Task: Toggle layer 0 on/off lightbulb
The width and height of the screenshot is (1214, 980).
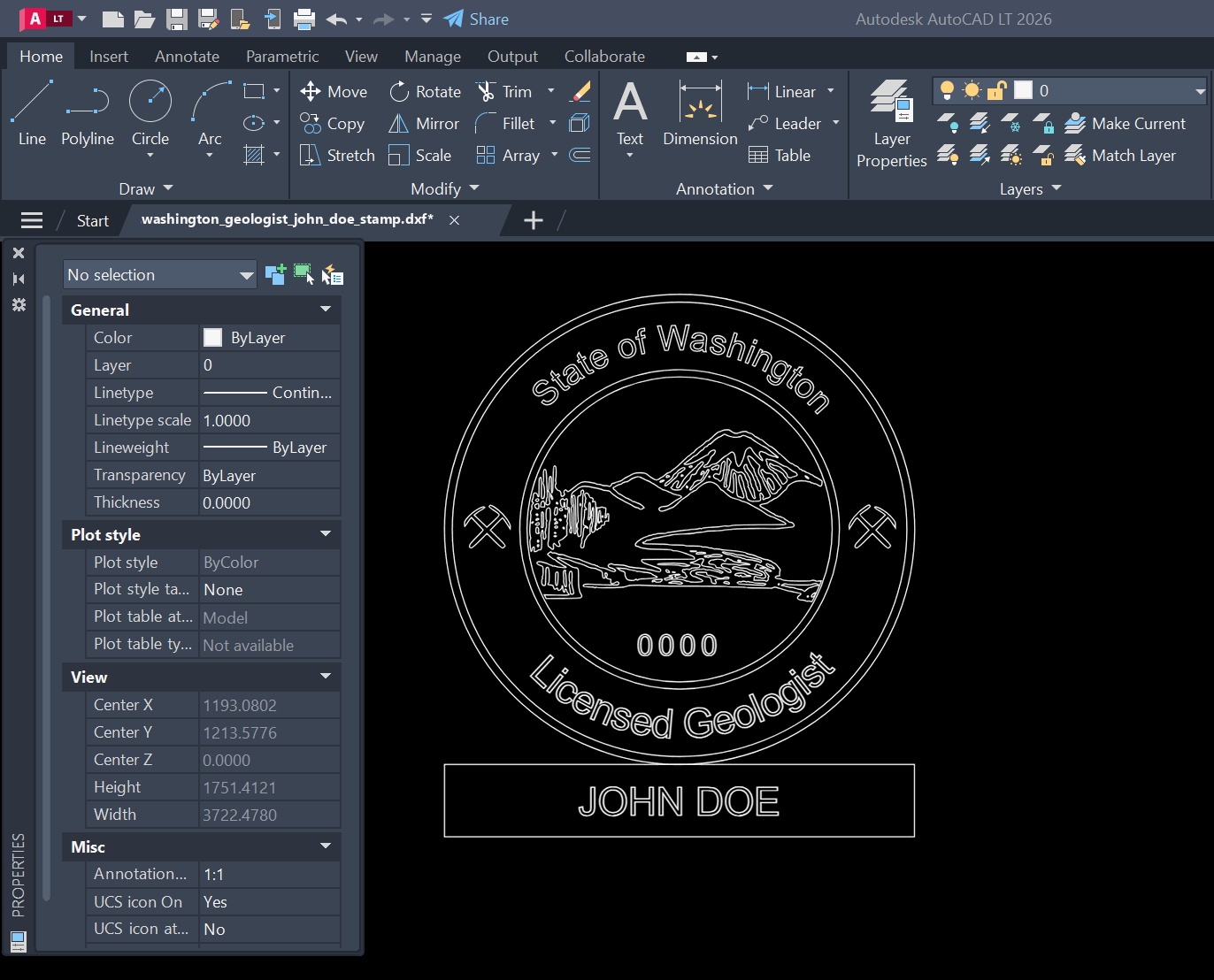Action: coord(947,90)
